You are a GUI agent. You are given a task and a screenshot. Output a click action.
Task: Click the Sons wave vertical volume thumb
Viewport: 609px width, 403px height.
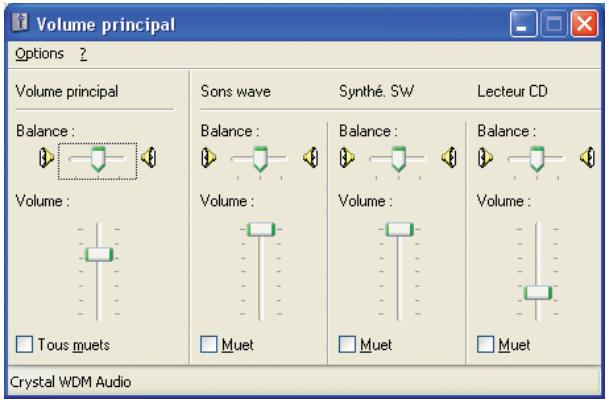[261, 229]
